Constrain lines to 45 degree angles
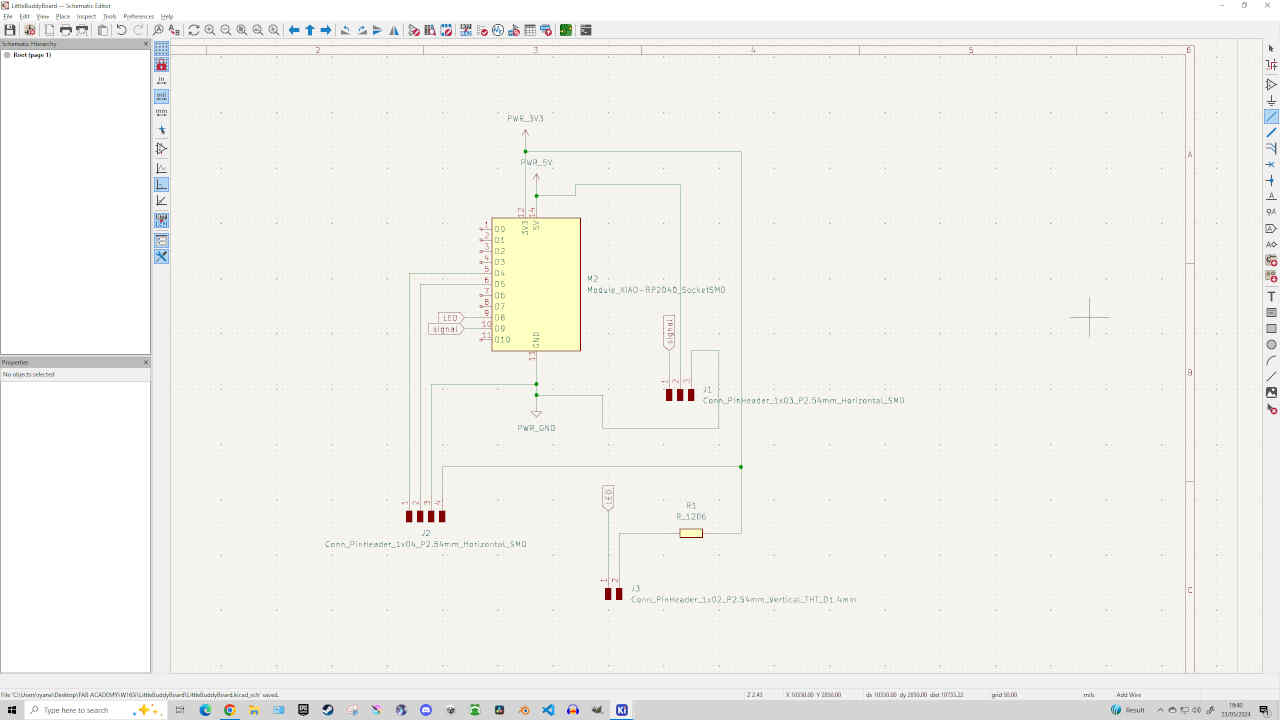 pyautogui.click(x=161, y=200)
